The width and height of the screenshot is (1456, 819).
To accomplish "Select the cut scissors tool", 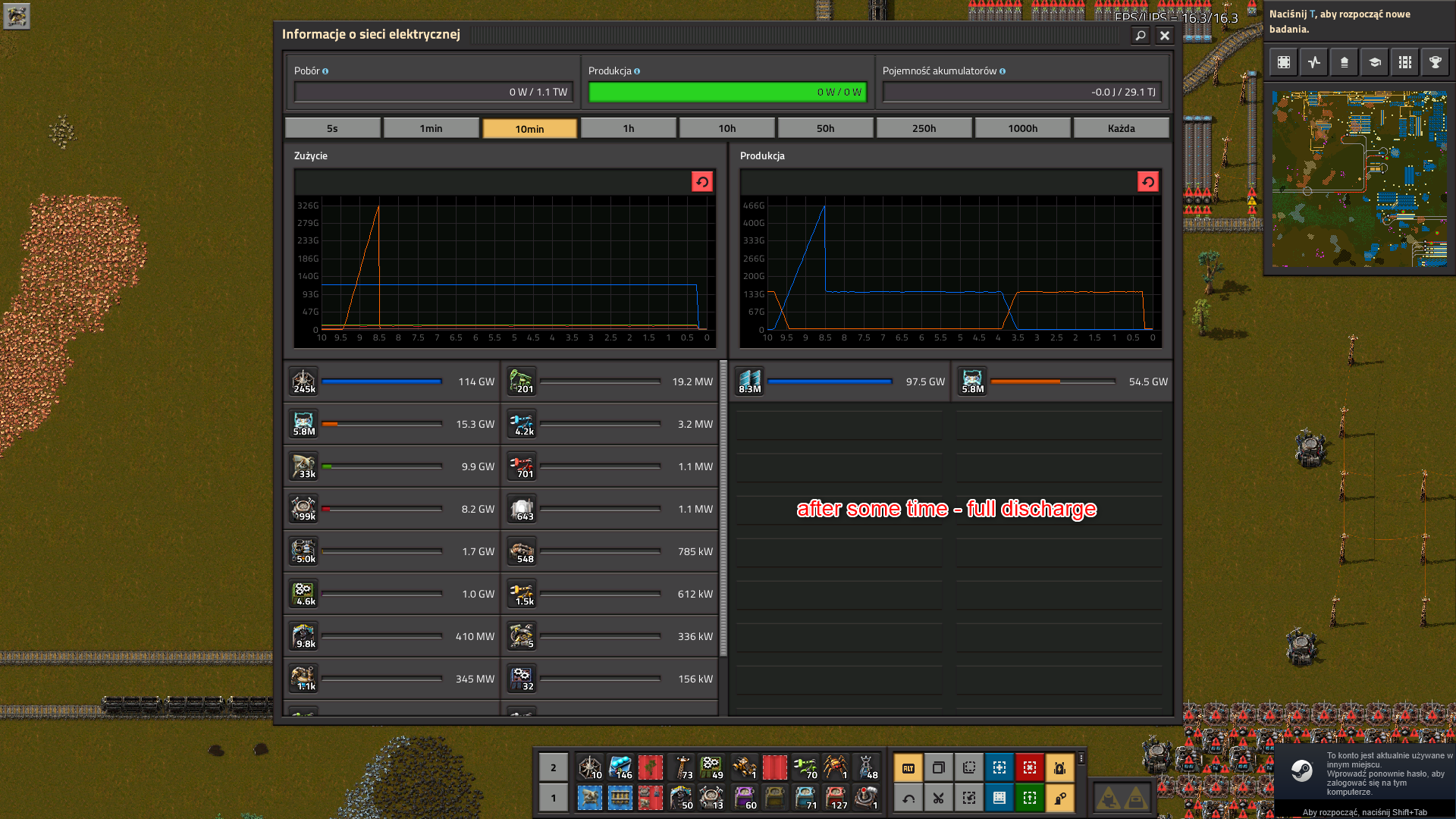I will pos(938,798).
